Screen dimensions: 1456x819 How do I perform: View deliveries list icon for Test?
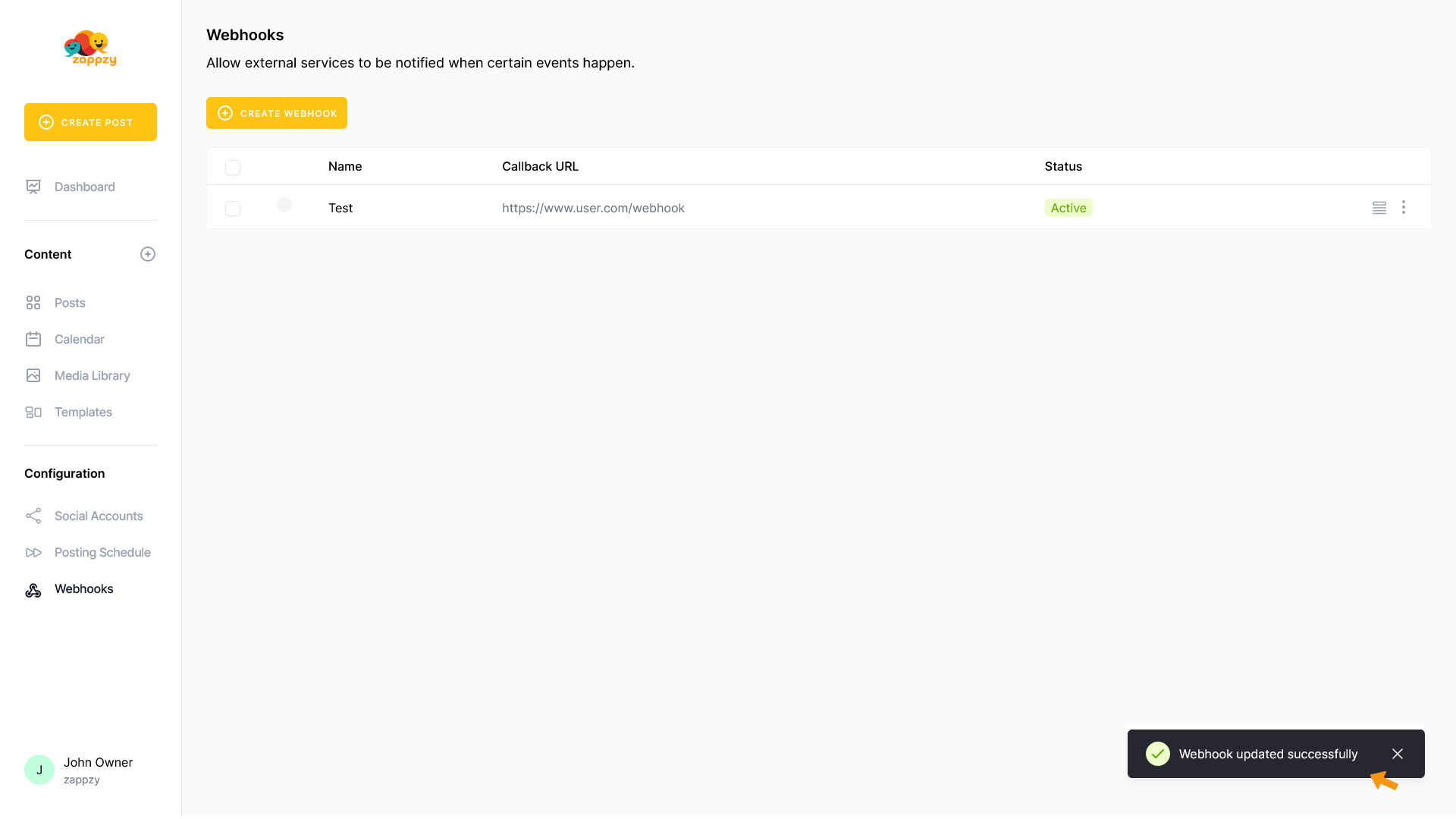1379,208
